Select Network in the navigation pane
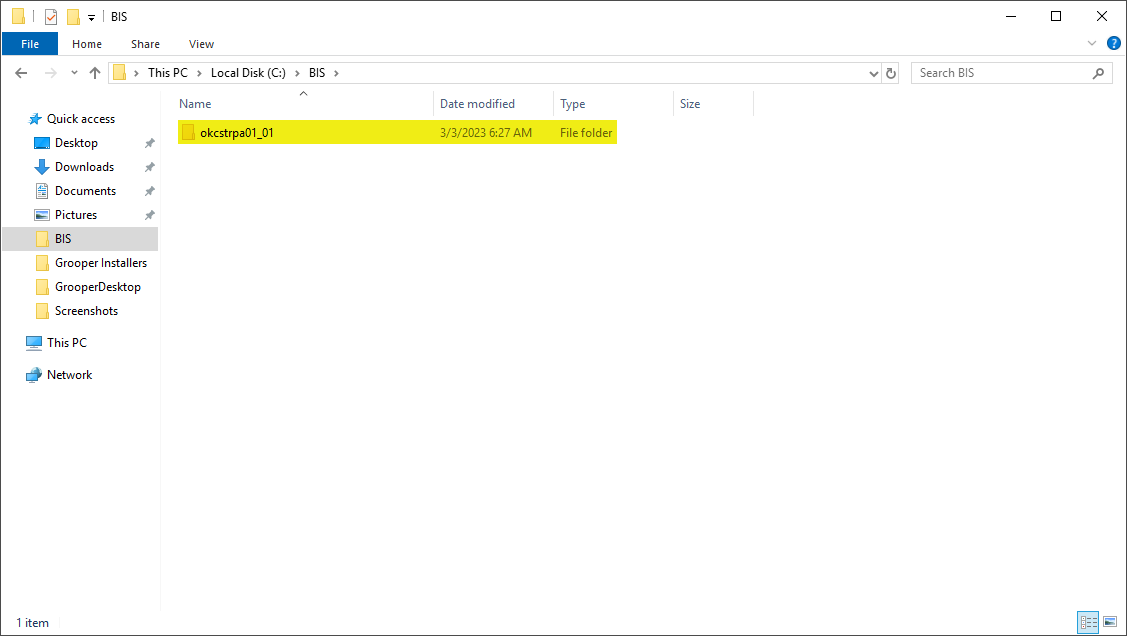Viewport: 1127px width, 636px height. tap(69, 374)
